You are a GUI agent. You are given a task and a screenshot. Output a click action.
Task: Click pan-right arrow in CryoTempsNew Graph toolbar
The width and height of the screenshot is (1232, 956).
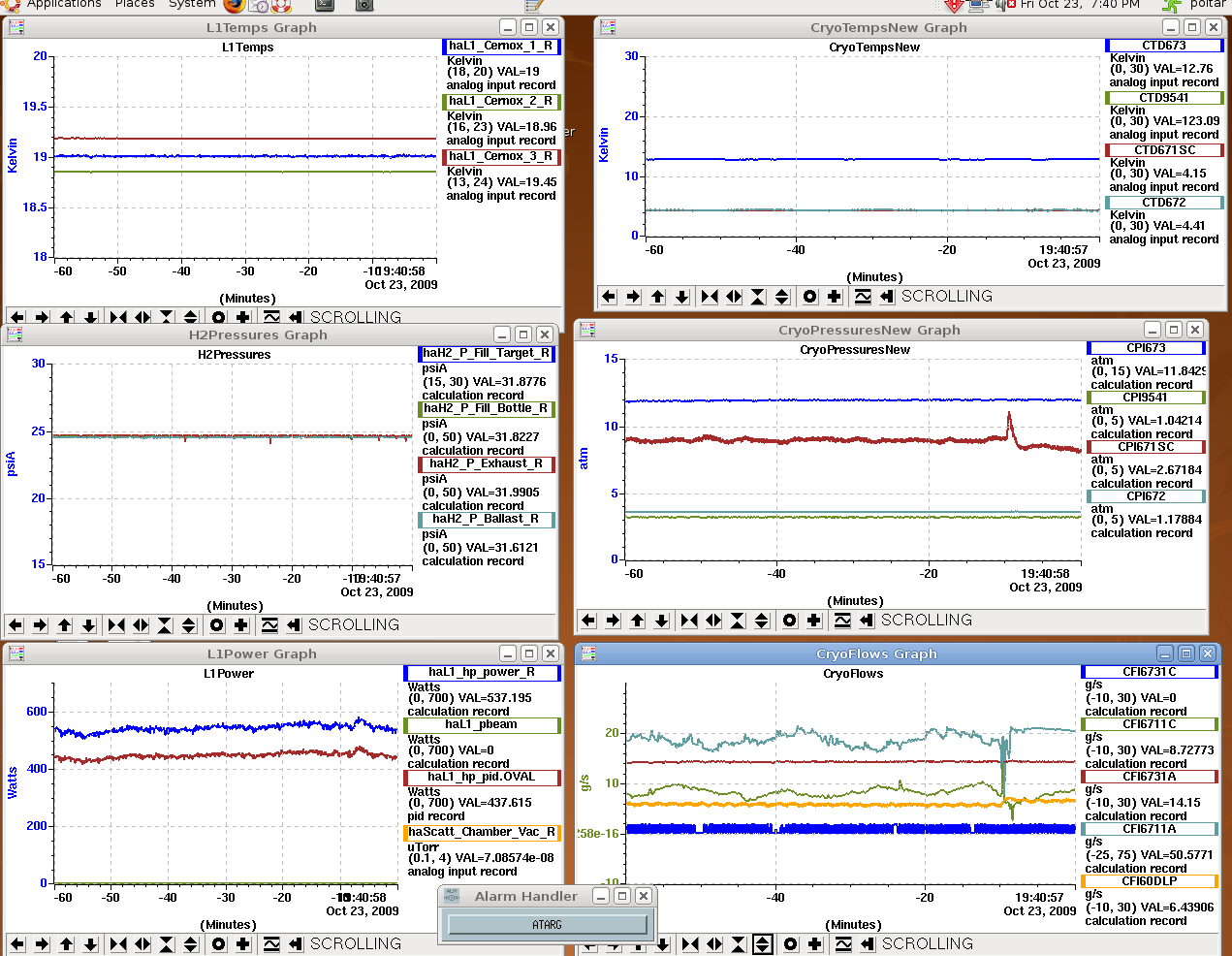point(633,297)
